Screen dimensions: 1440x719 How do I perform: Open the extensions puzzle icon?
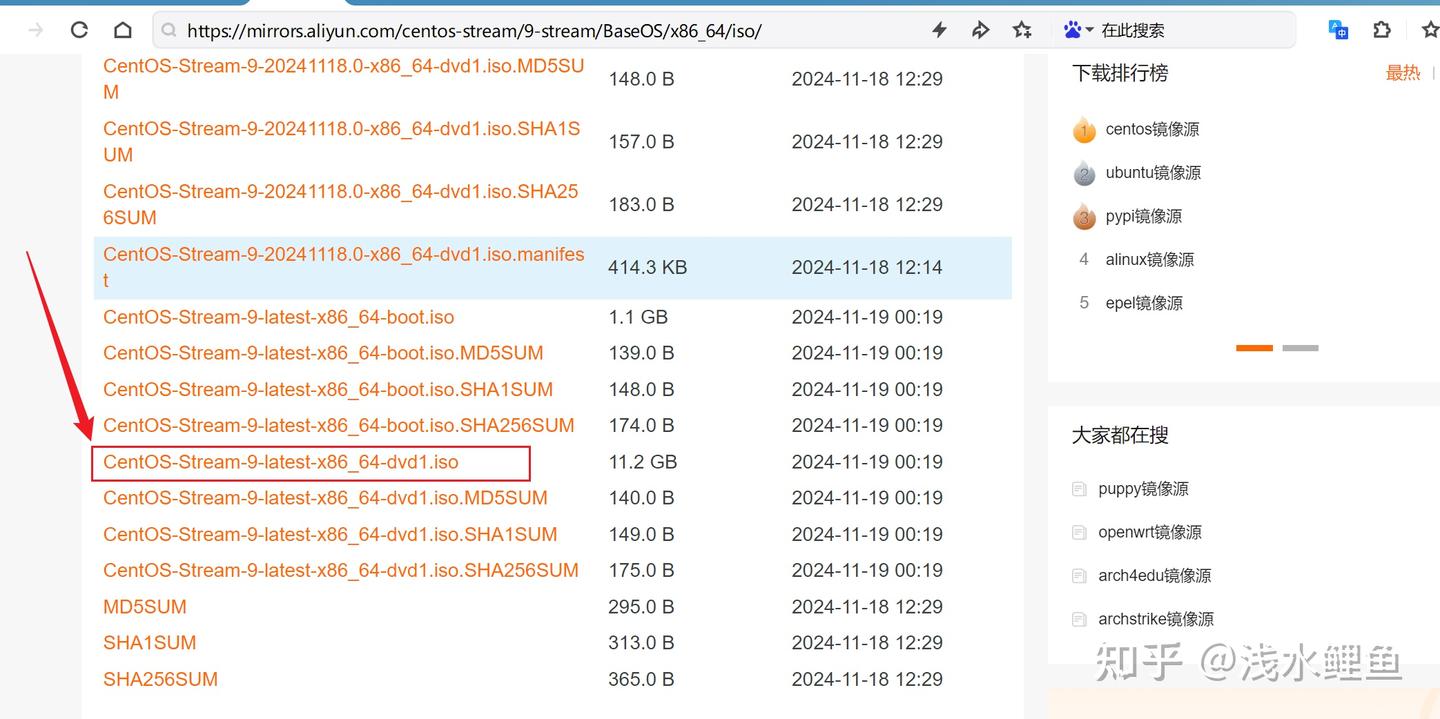[x=1382, y=30]
